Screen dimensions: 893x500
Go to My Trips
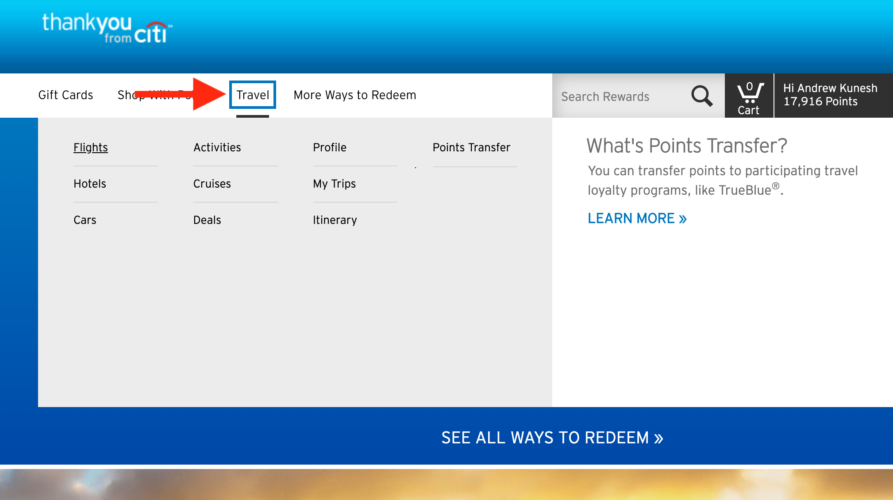(x=334, y=184)
